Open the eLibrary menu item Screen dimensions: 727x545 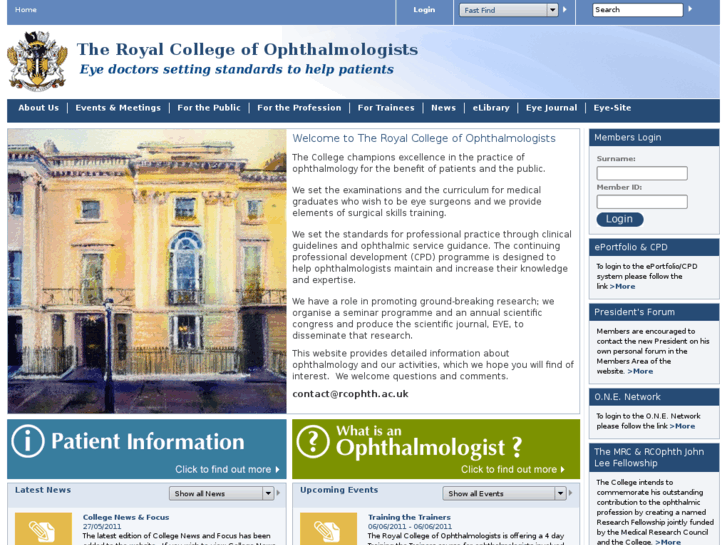click(x=491, y=108)
